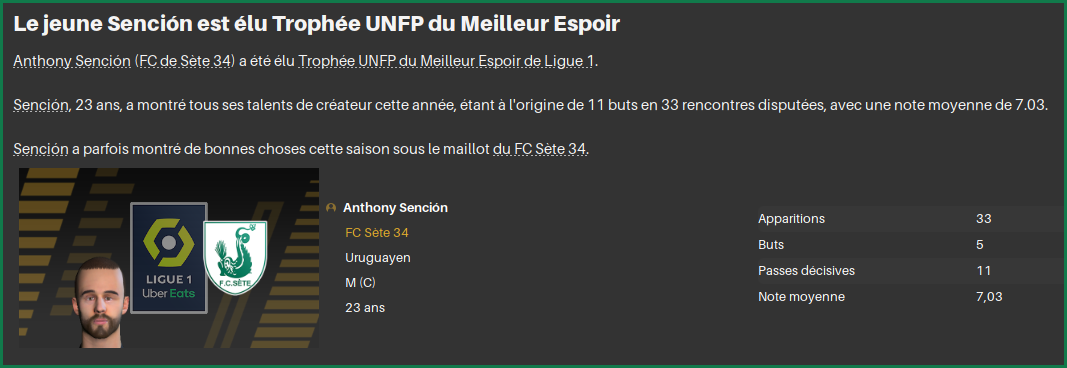
Task: Click orange FC Sète 34 club name
Action: tap(377, 233)
